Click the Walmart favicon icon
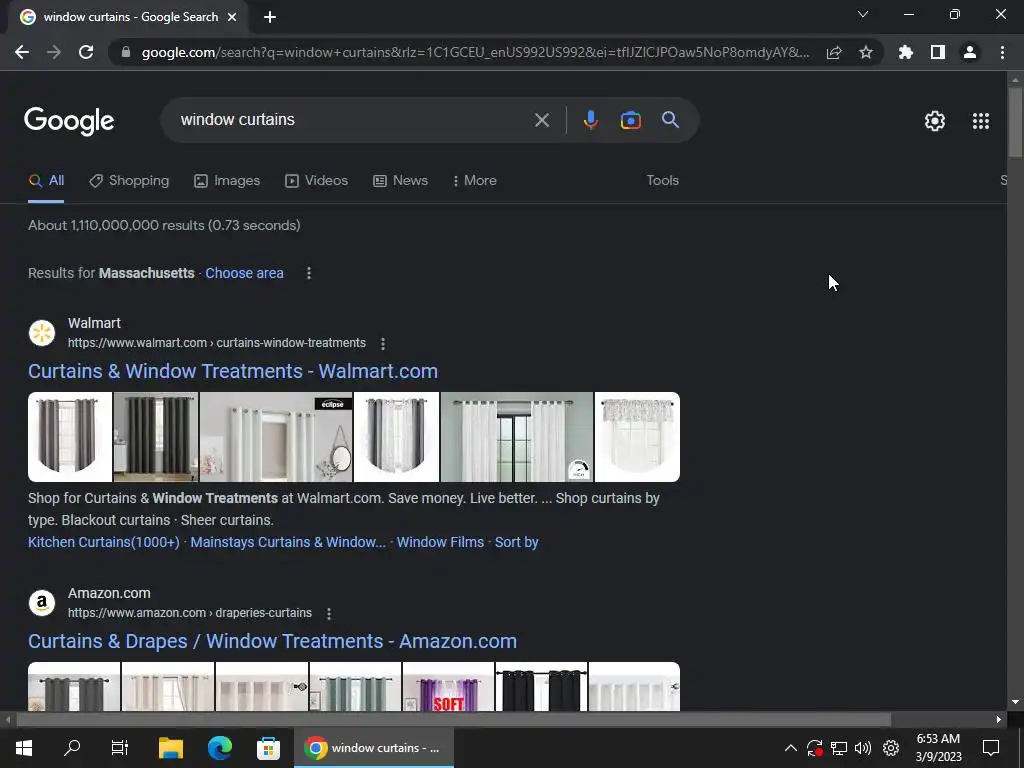This screenshot has height=768, width=1024. click(42, 333)
